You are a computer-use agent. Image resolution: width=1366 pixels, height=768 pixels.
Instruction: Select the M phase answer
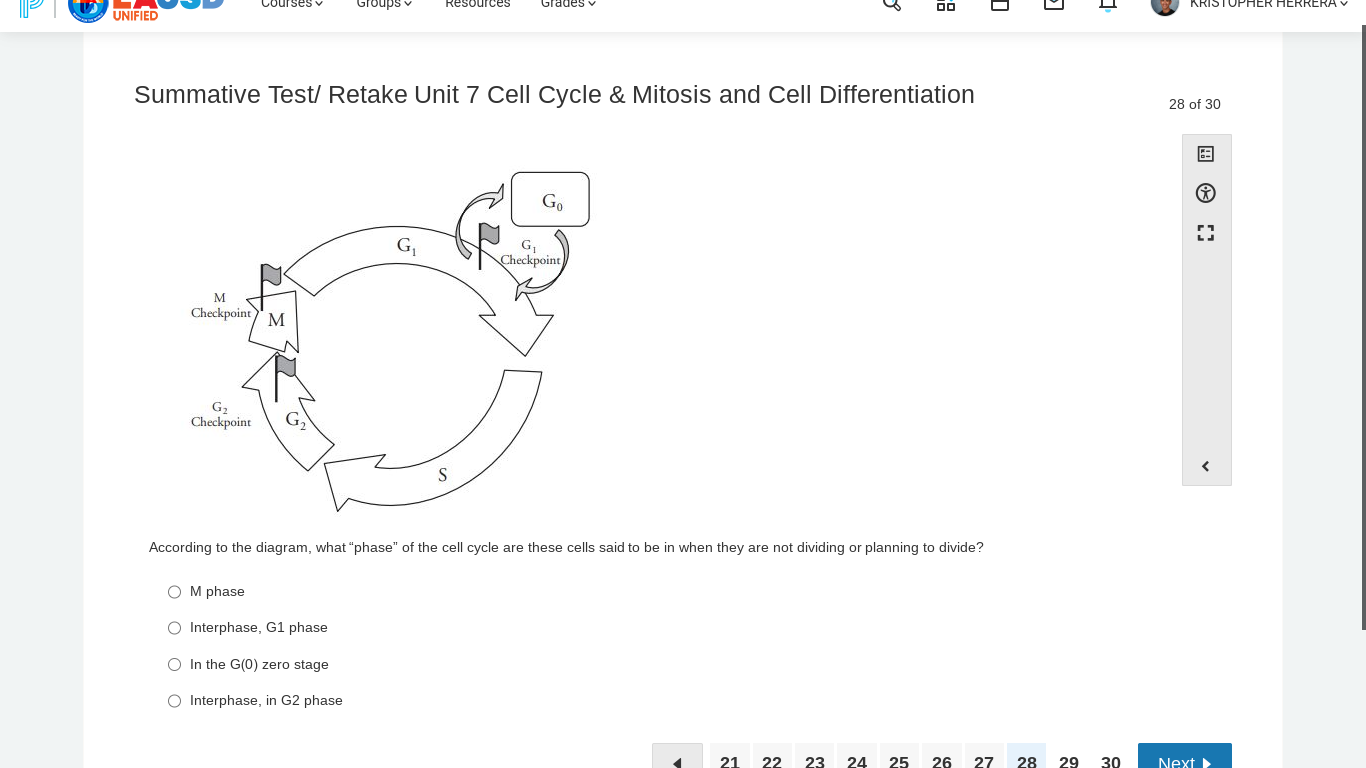(x=175, y=592)
